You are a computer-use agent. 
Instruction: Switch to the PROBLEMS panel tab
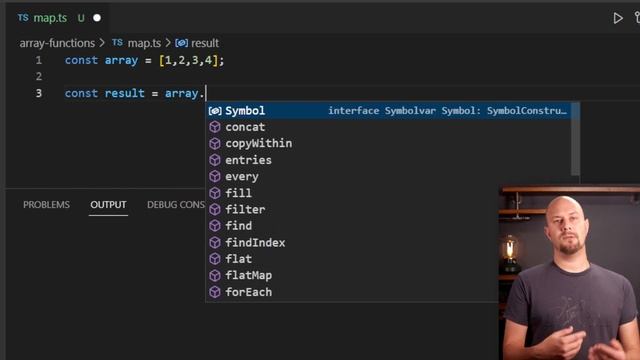tap(46, 204)
